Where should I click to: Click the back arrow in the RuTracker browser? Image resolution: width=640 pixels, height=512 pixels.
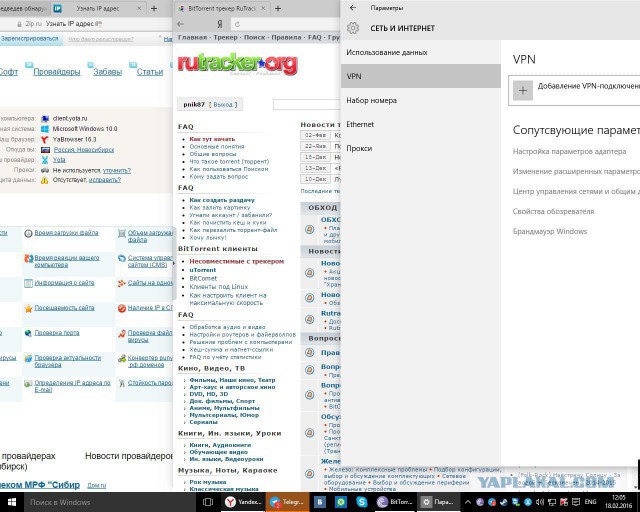181,24
